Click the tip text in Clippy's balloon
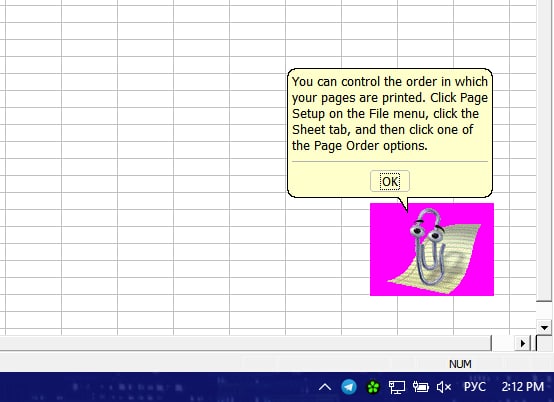This screenshot has width=554, height=402. point(390,114)
